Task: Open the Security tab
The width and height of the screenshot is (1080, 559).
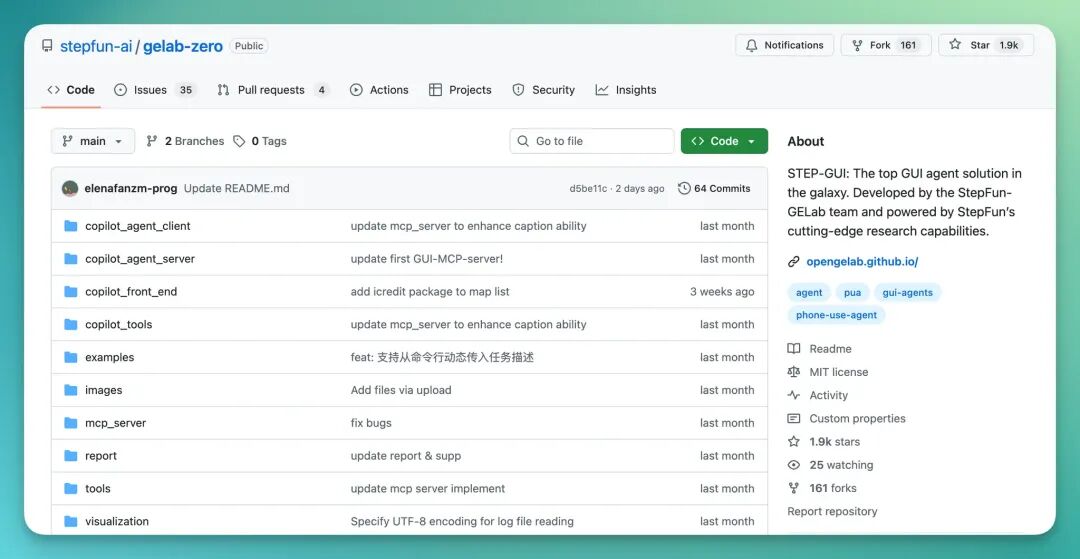Action: coord(544,89)
